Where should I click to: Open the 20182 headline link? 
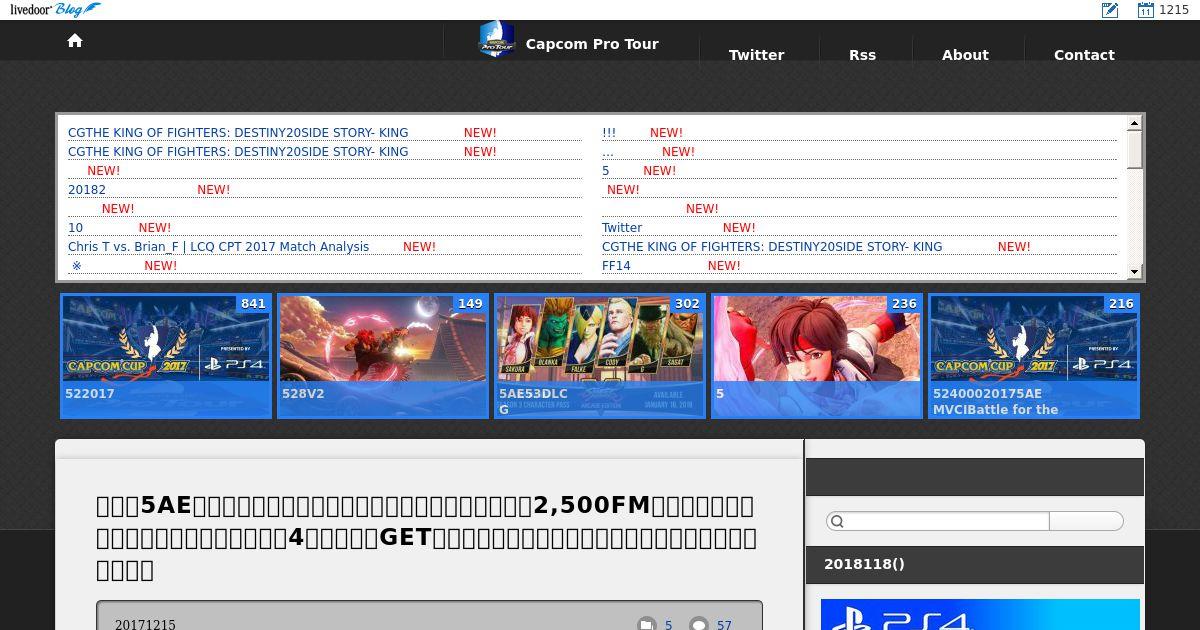pos(87,189)
